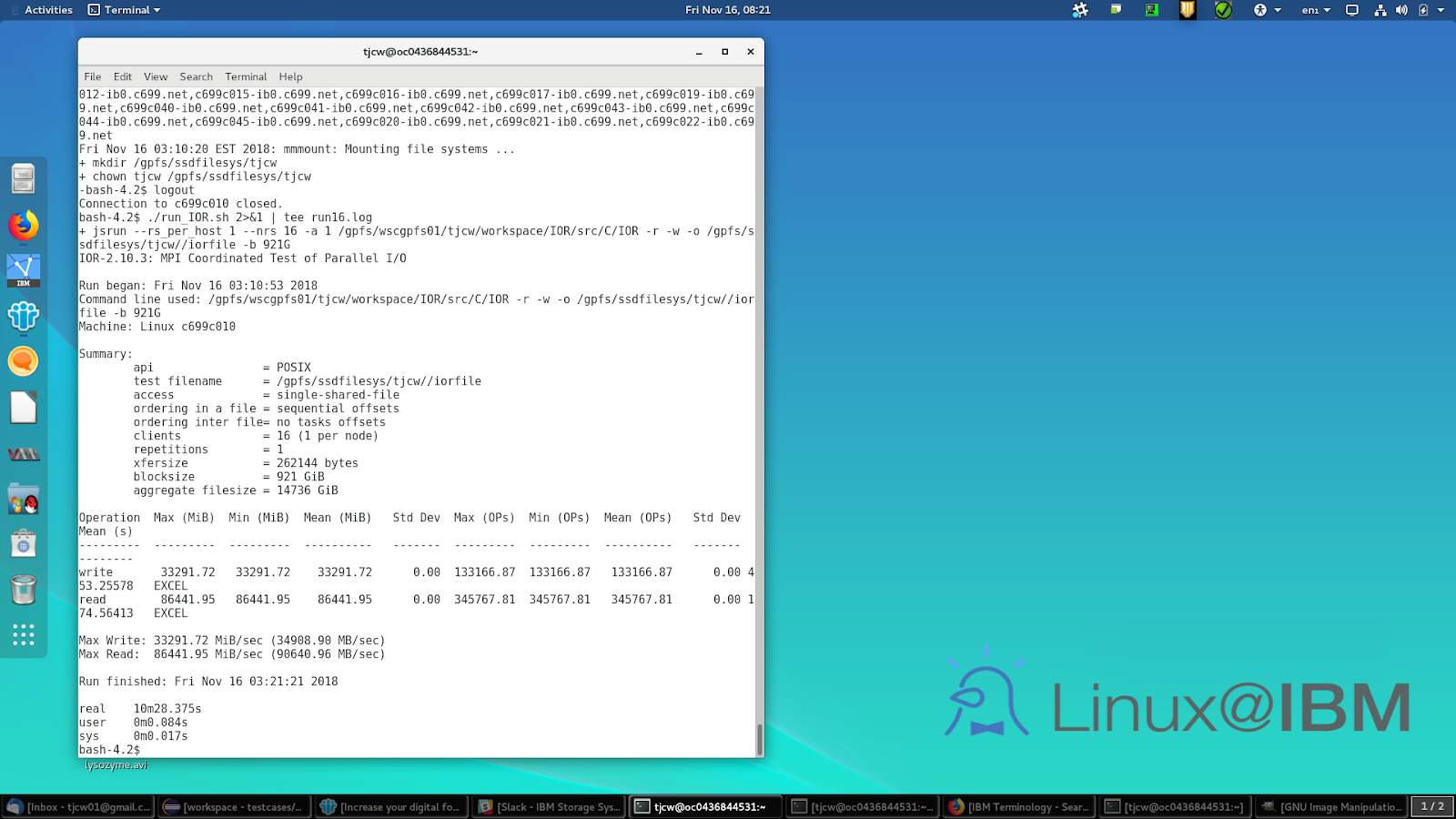
Task: Open the VM viewer application in the dock
Action: (x=23, y=452)
